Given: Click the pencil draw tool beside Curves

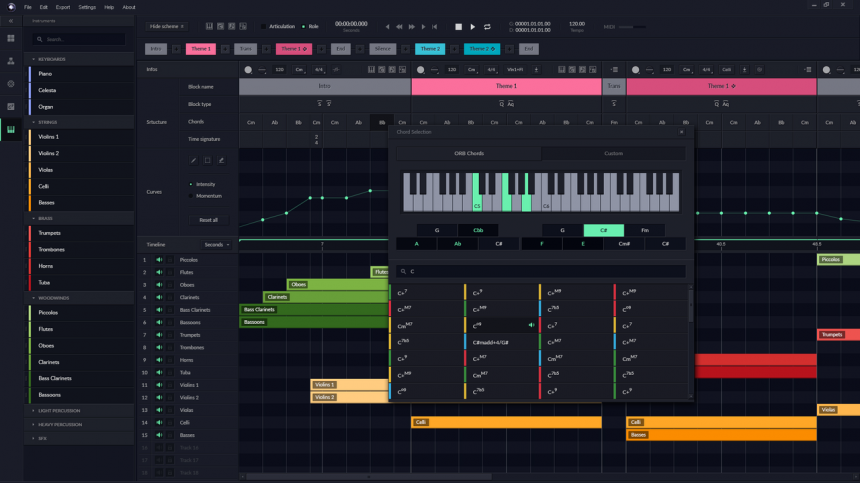Looking at the screenshot, I should (194, 161).
